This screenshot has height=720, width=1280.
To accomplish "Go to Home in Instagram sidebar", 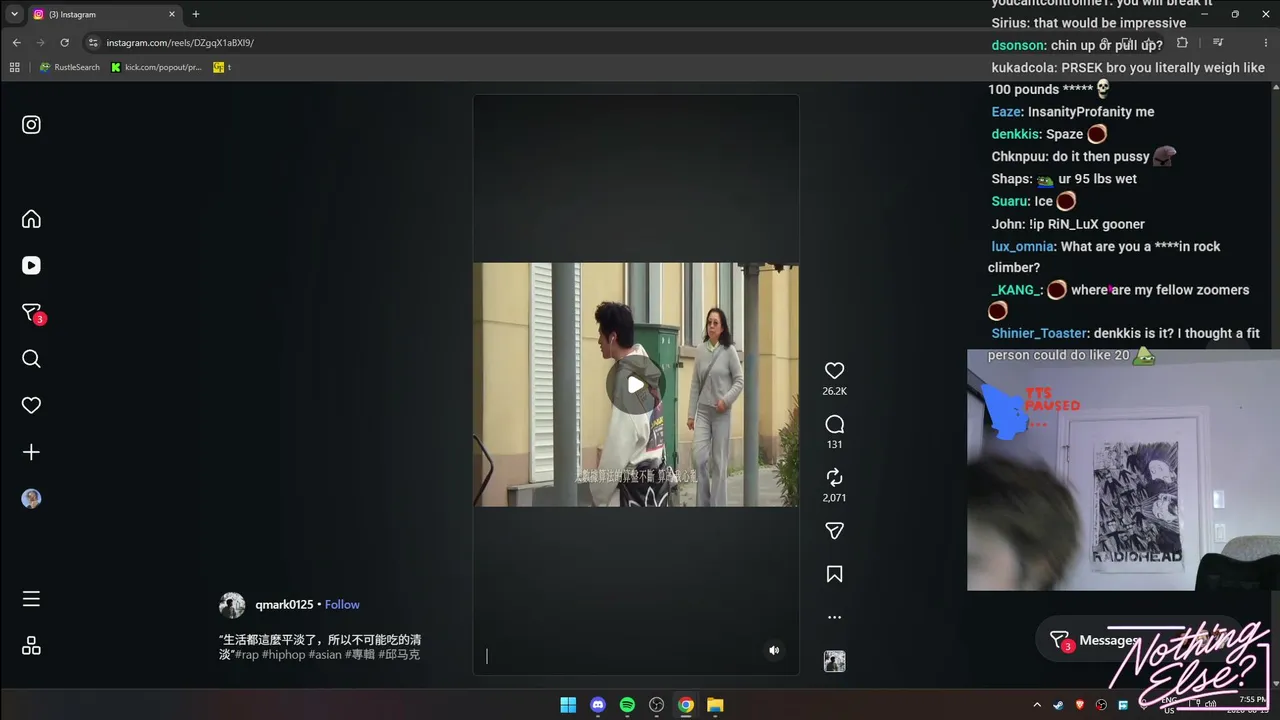I will [x=31, y=219].
